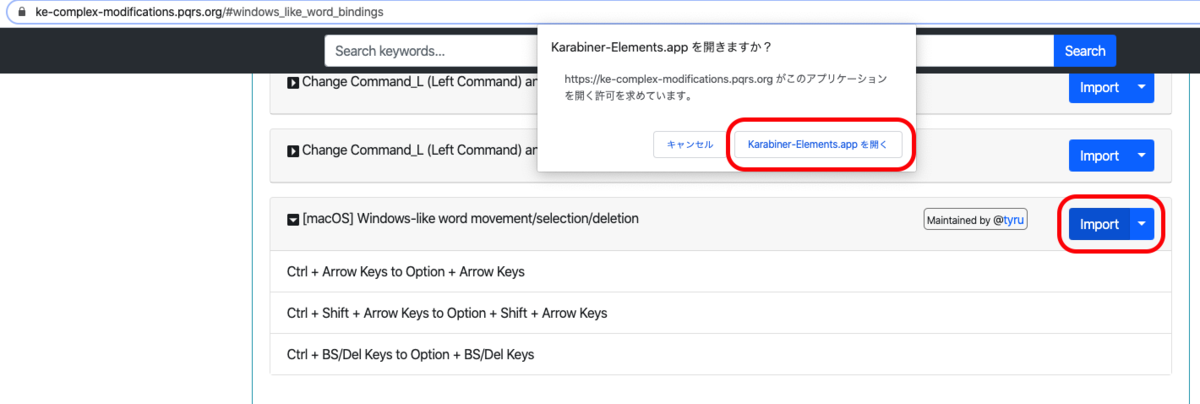The width and height of the screenshot is (1200, 404).
Task: Import the second Change Command_L rule
Action: click(x=1099, y=155)
